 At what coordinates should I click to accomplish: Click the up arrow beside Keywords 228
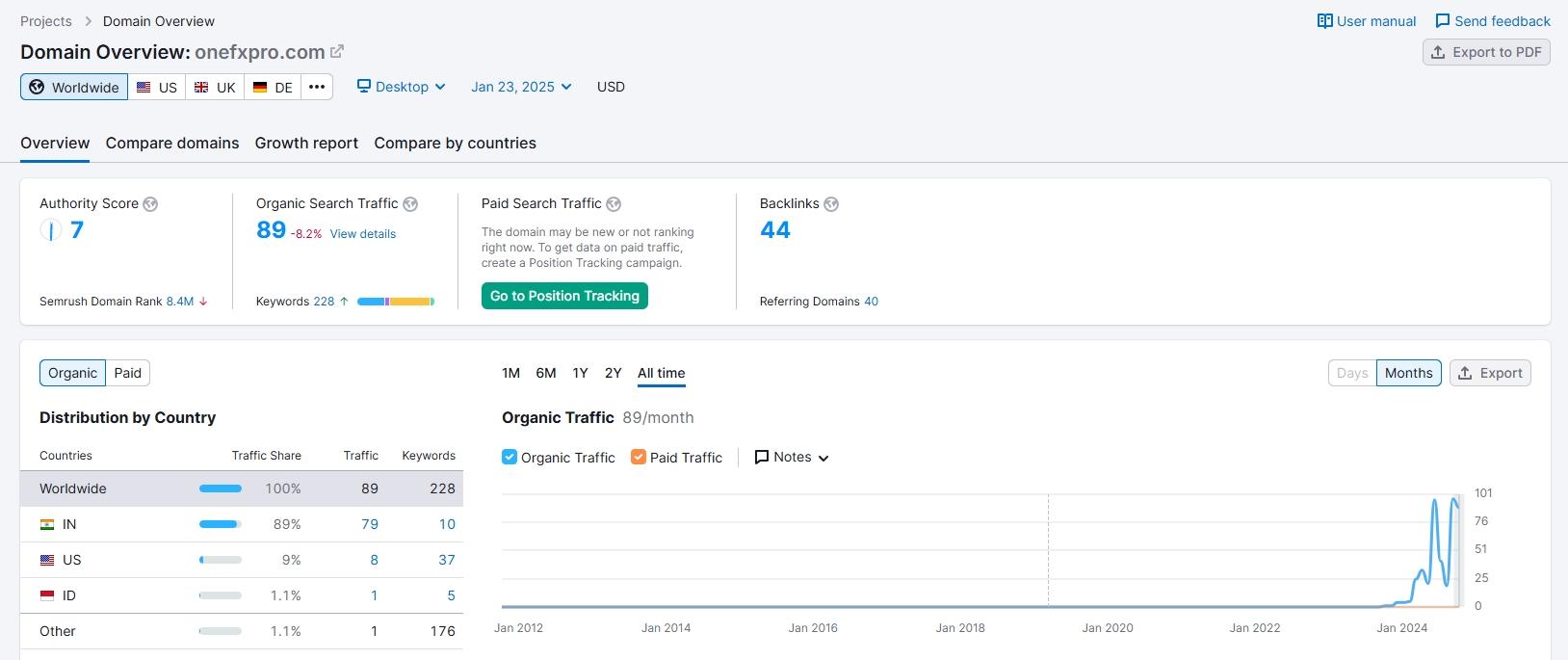(344, 302)
